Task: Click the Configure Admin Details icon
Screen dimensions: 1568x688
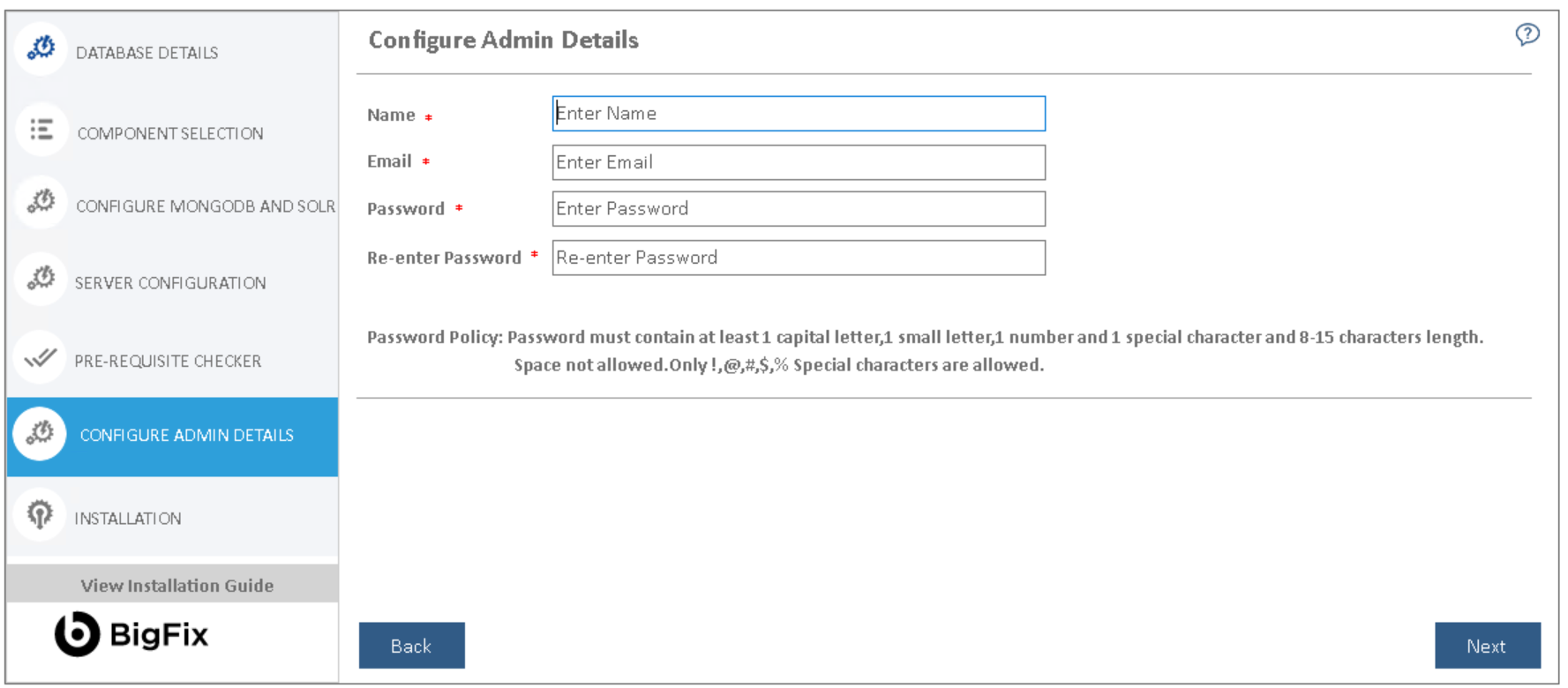Action: coord(40,433)
